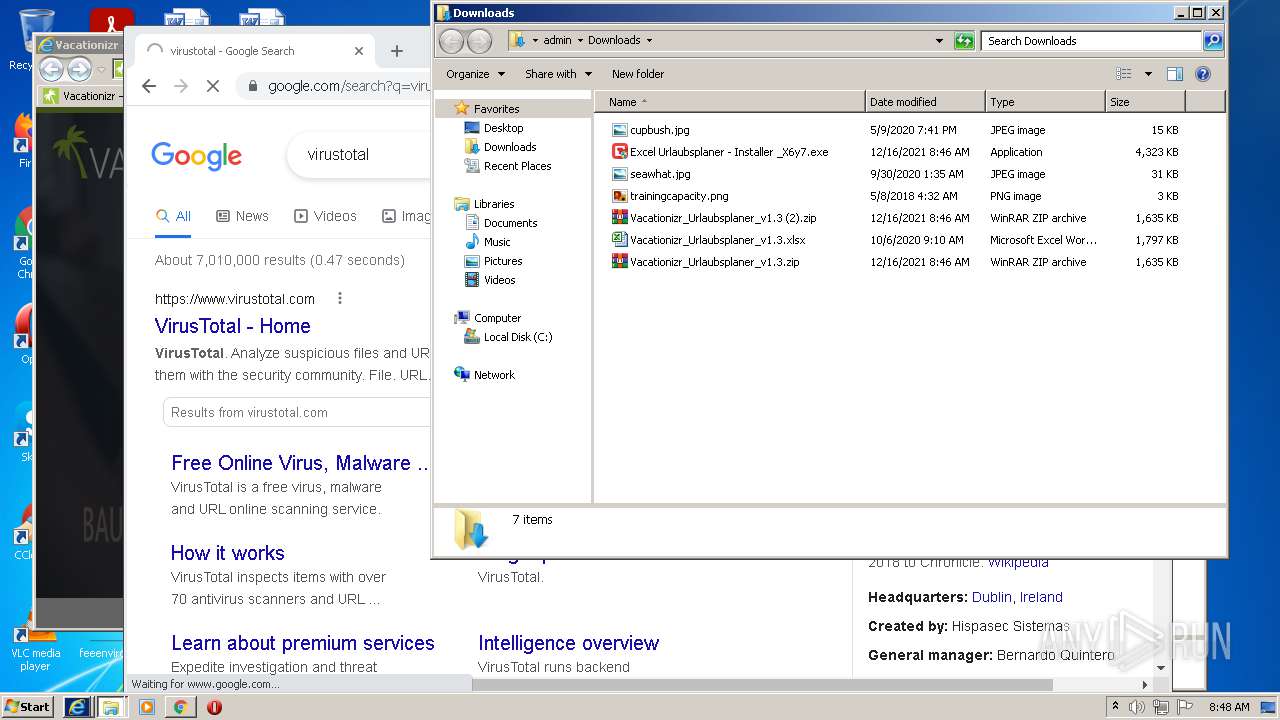The width and height of the screenshot is (1280, 720).
Task: Click the Explorer Back navigation button
Action: (x=452, y=41)
